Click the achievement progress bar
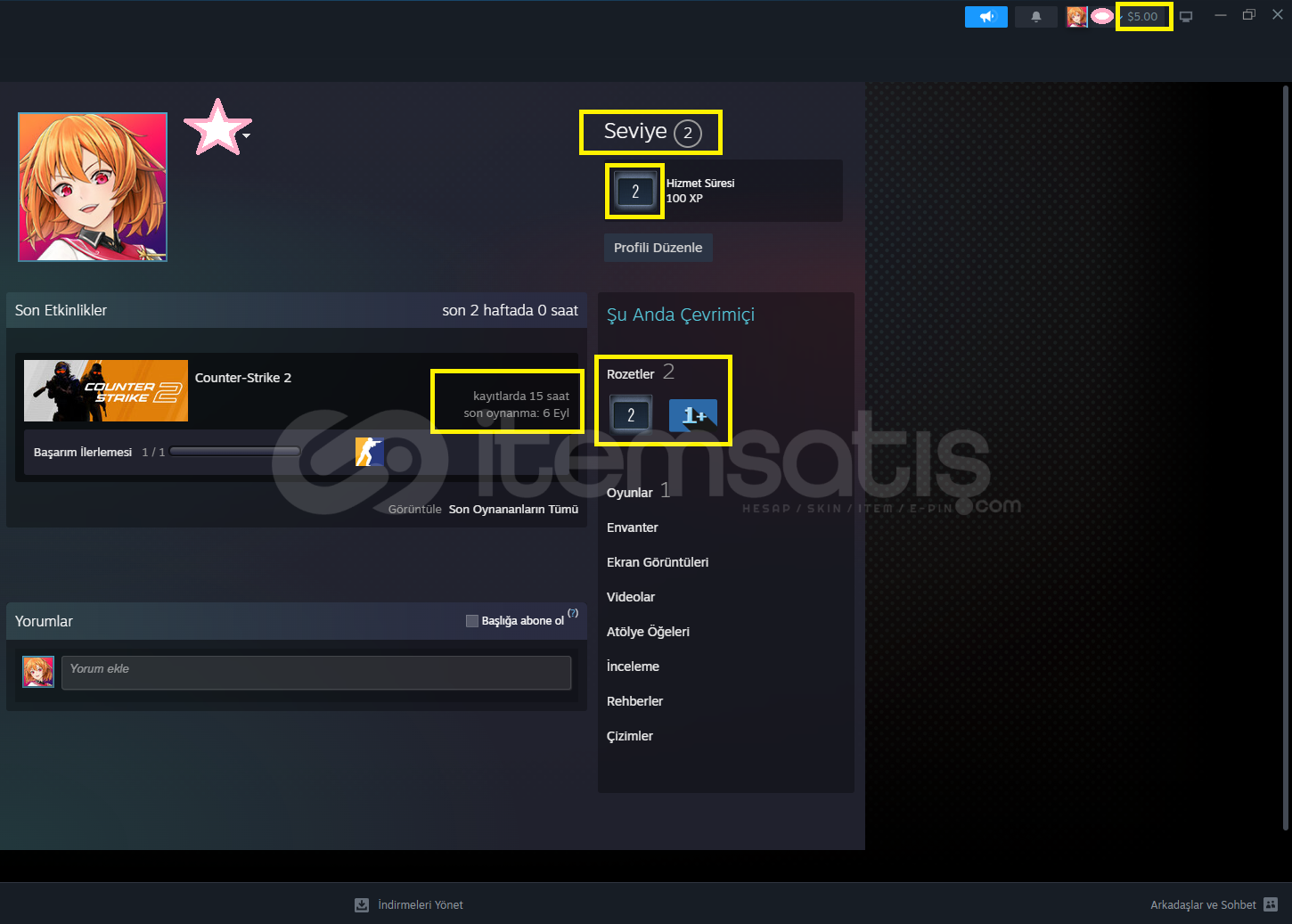This screenshot has height=924, width=1292. point(235,452)
